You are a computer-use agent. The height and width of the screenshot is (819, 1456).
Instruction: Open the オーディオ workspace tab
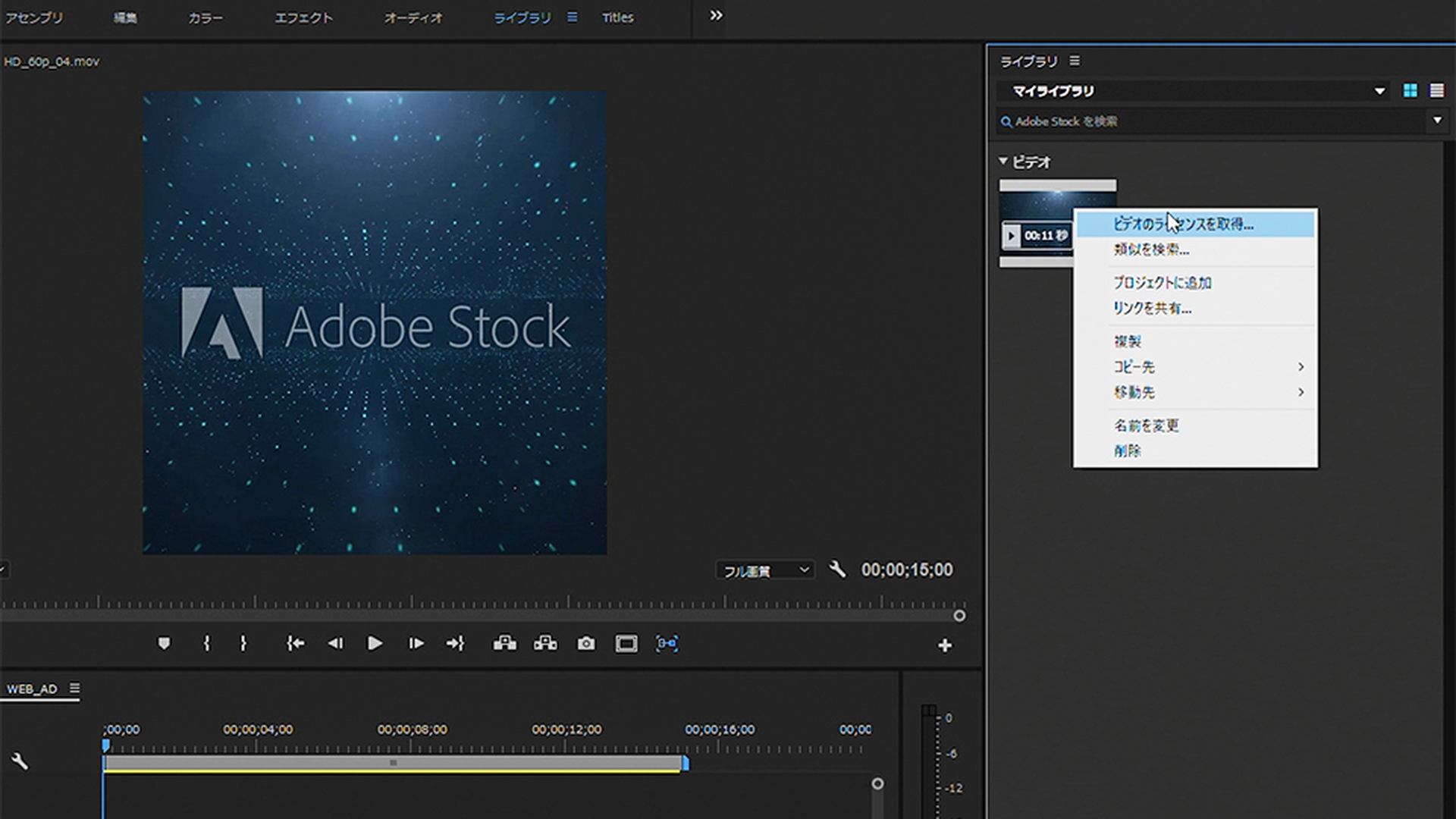(413, 17)
